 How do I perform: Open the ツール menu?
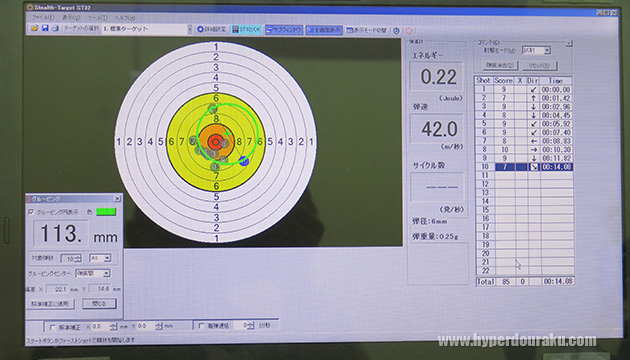(97, 18)
